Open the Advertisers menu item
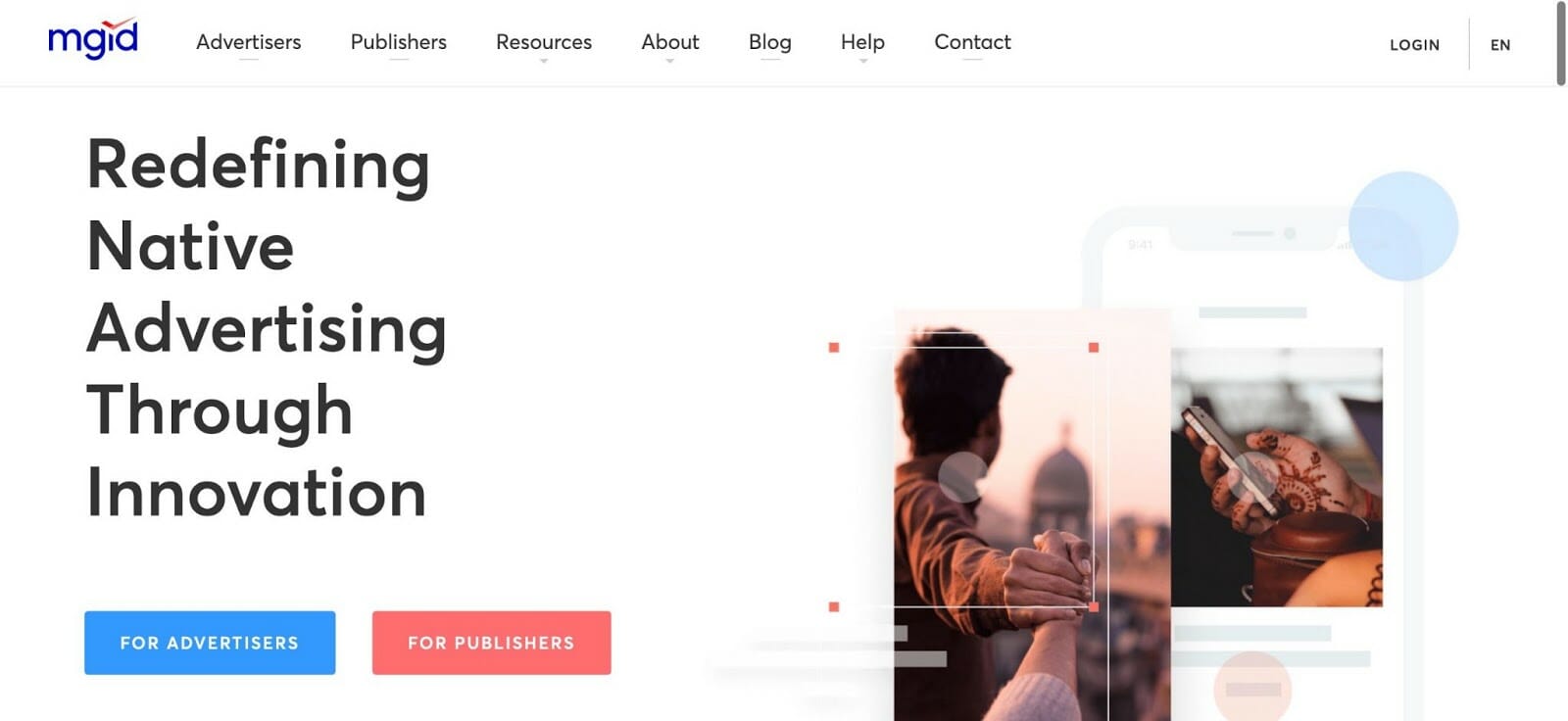The width and height of the screenshot is (1568, 721). 249,42
